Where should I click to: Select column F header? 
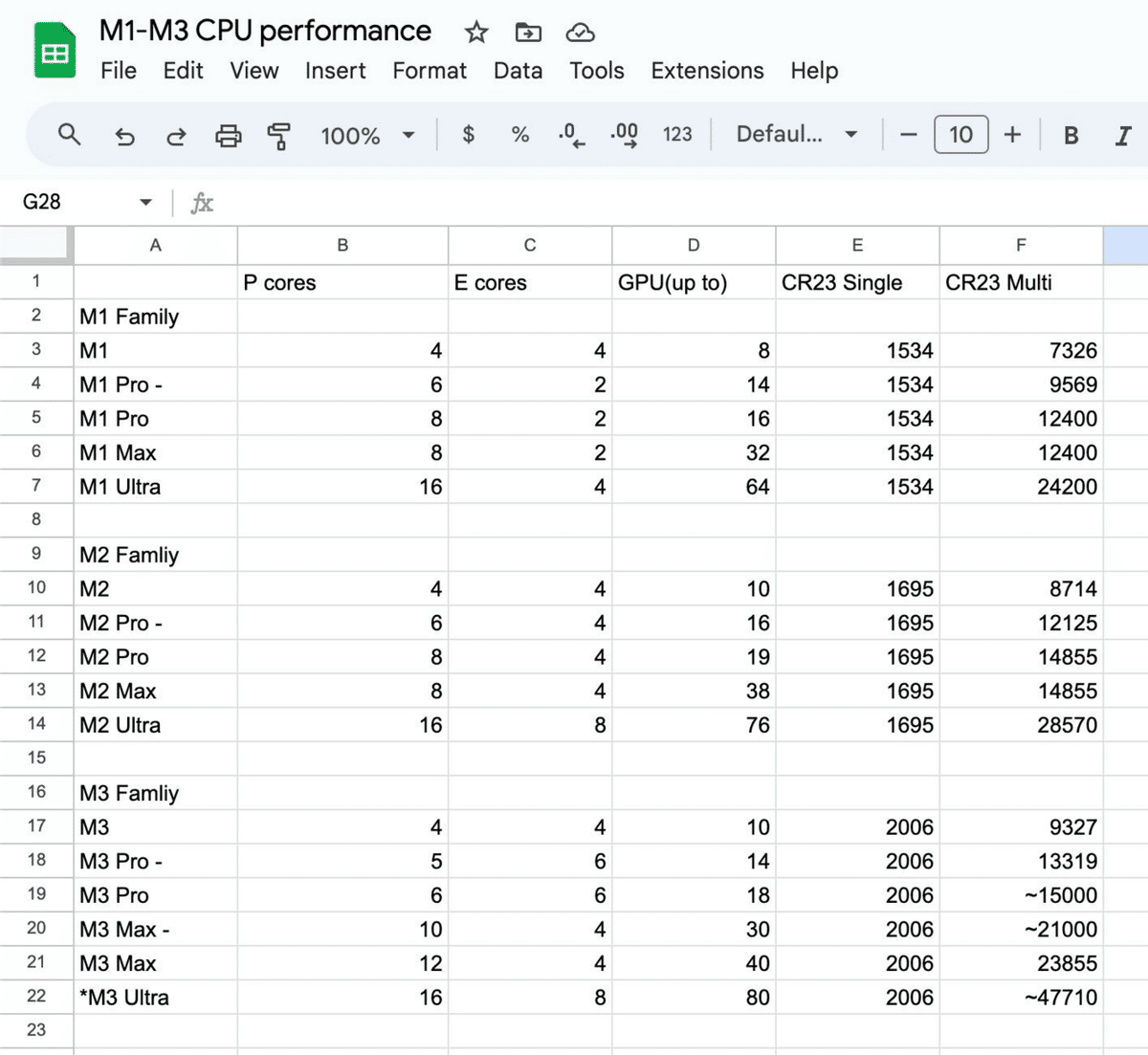[1021, 246]
